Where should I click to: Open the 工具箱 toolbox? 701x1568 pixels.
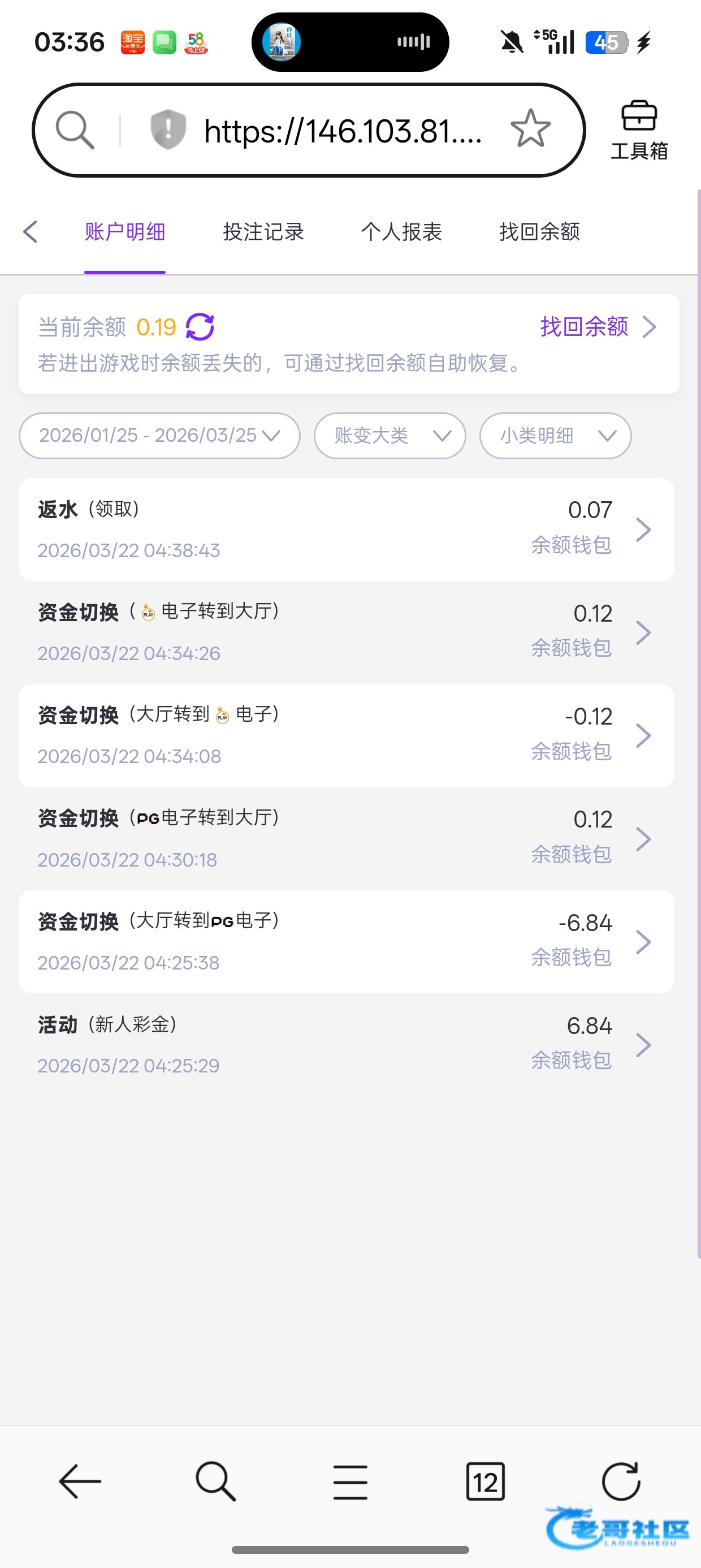point(639,130)
